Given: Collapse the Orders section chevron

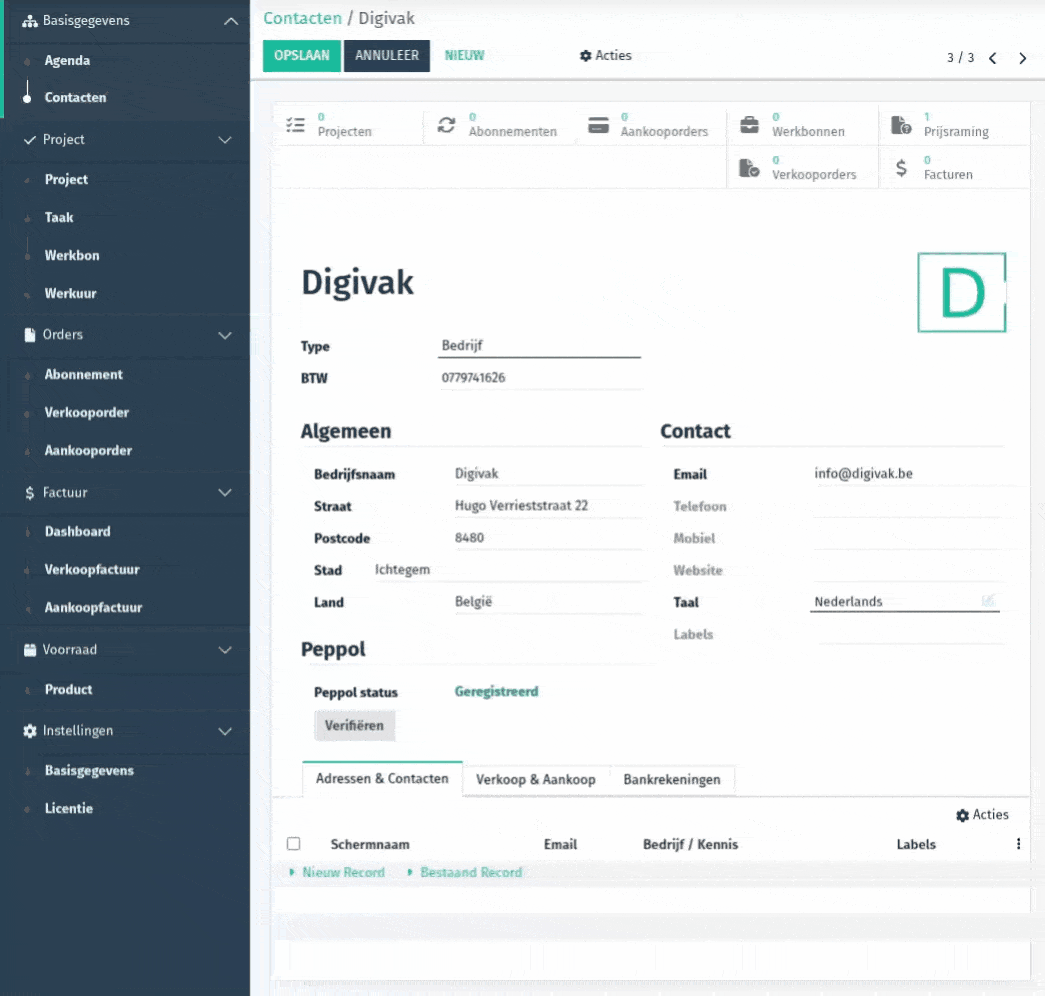Looking at the screenshot, I should point(225,335).
